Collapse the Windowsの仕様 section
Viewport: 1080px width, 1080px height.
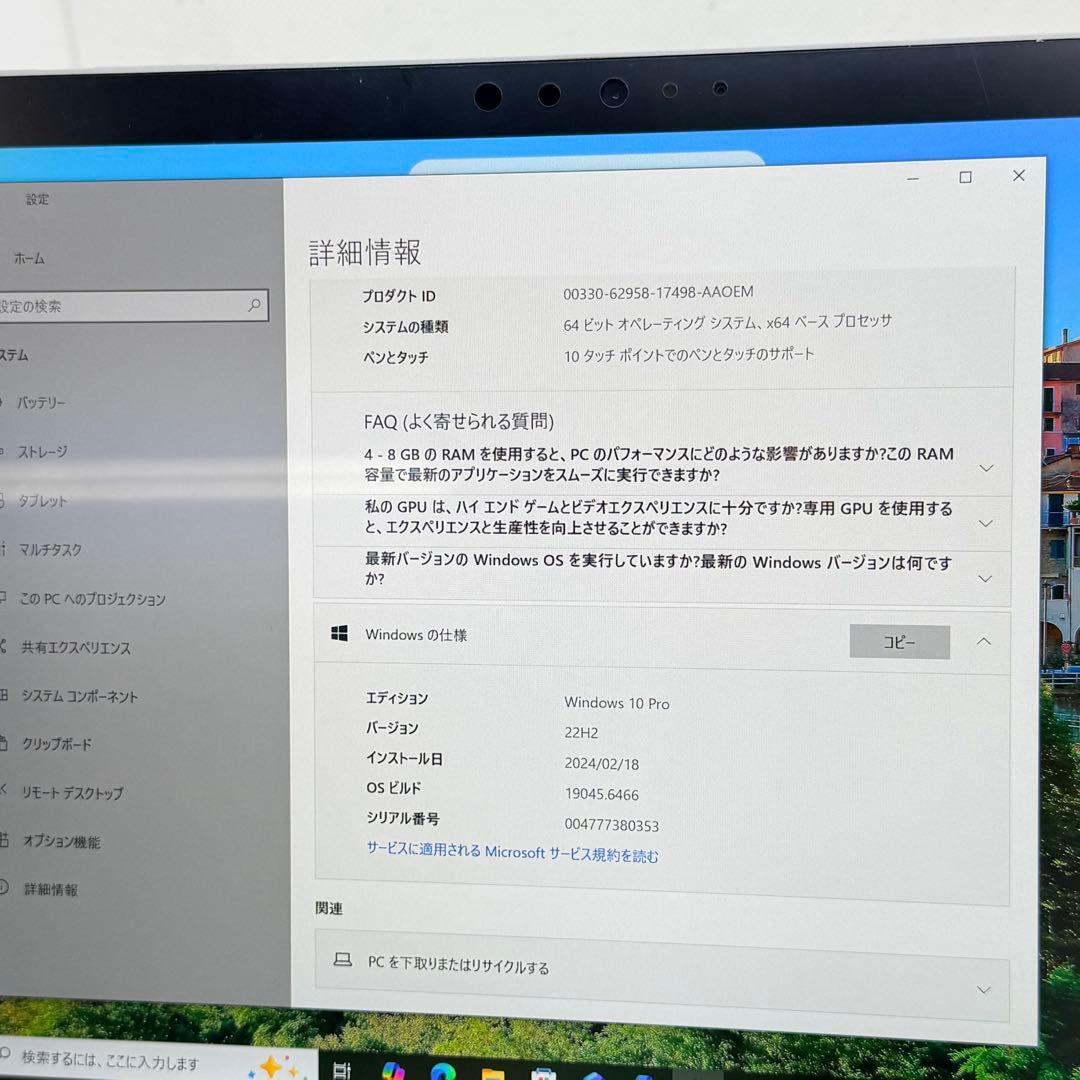pyautogui.click(x=984, y=641)
